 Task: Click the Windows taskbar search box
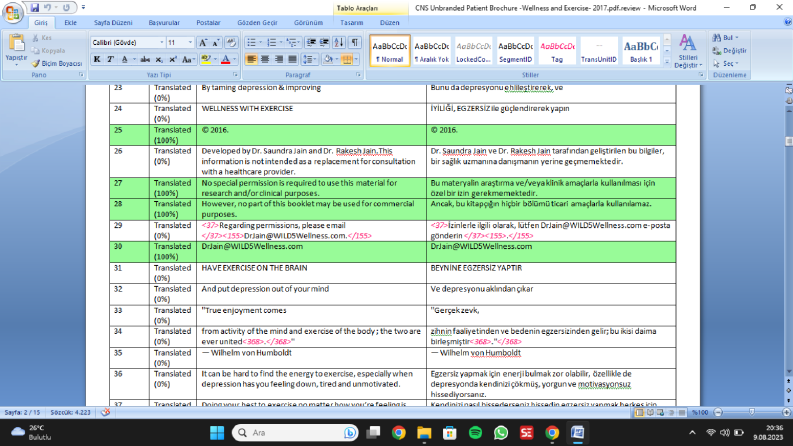coord(295,432)
